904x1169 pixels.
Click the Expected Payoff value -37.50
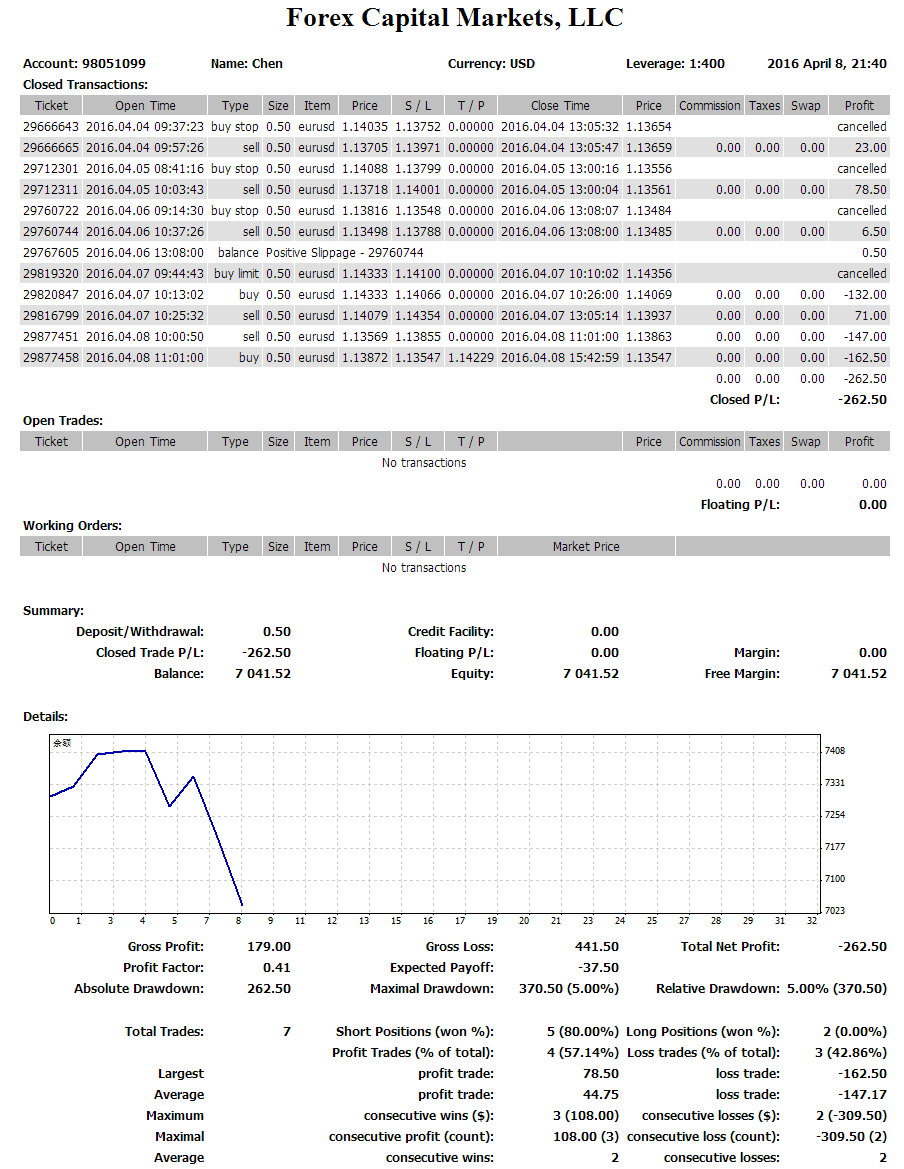click(x=598, y=968)
